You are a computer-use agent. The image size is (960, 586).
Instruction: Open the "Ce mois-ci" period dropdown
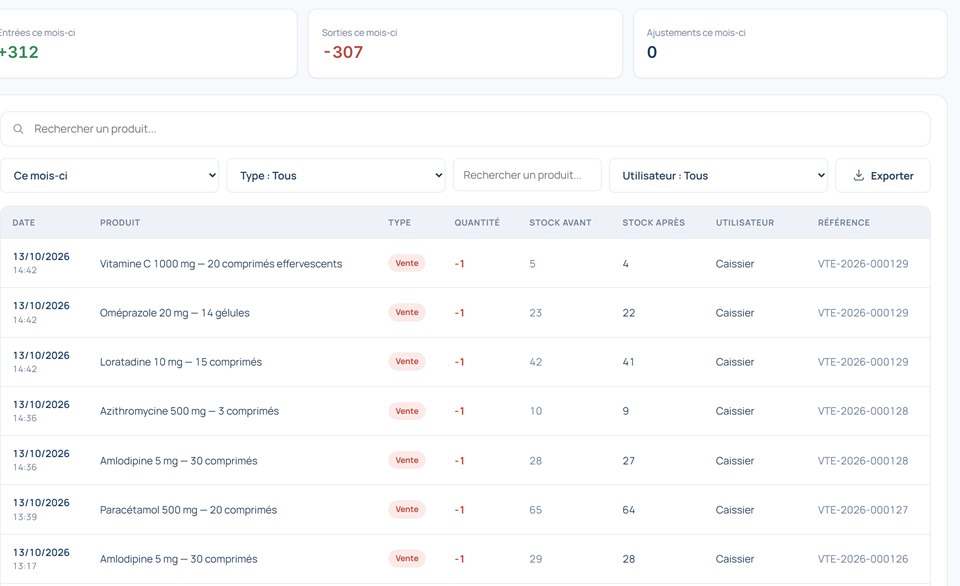[110, 176]
